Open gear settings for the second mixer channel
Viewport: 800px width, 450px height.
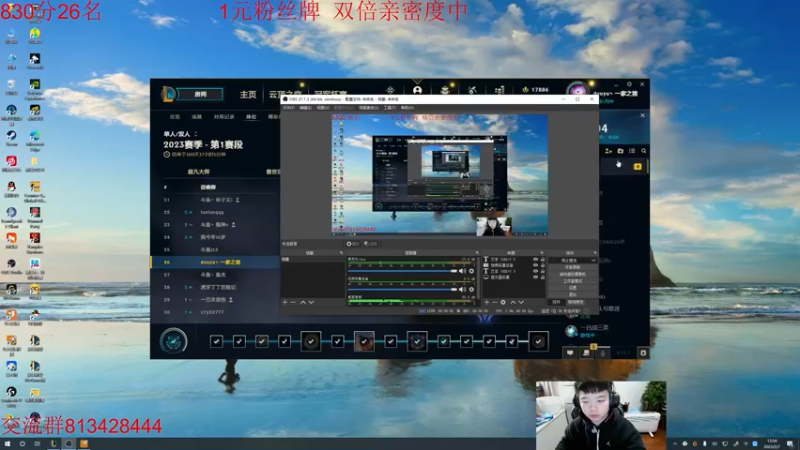(471, 289)
